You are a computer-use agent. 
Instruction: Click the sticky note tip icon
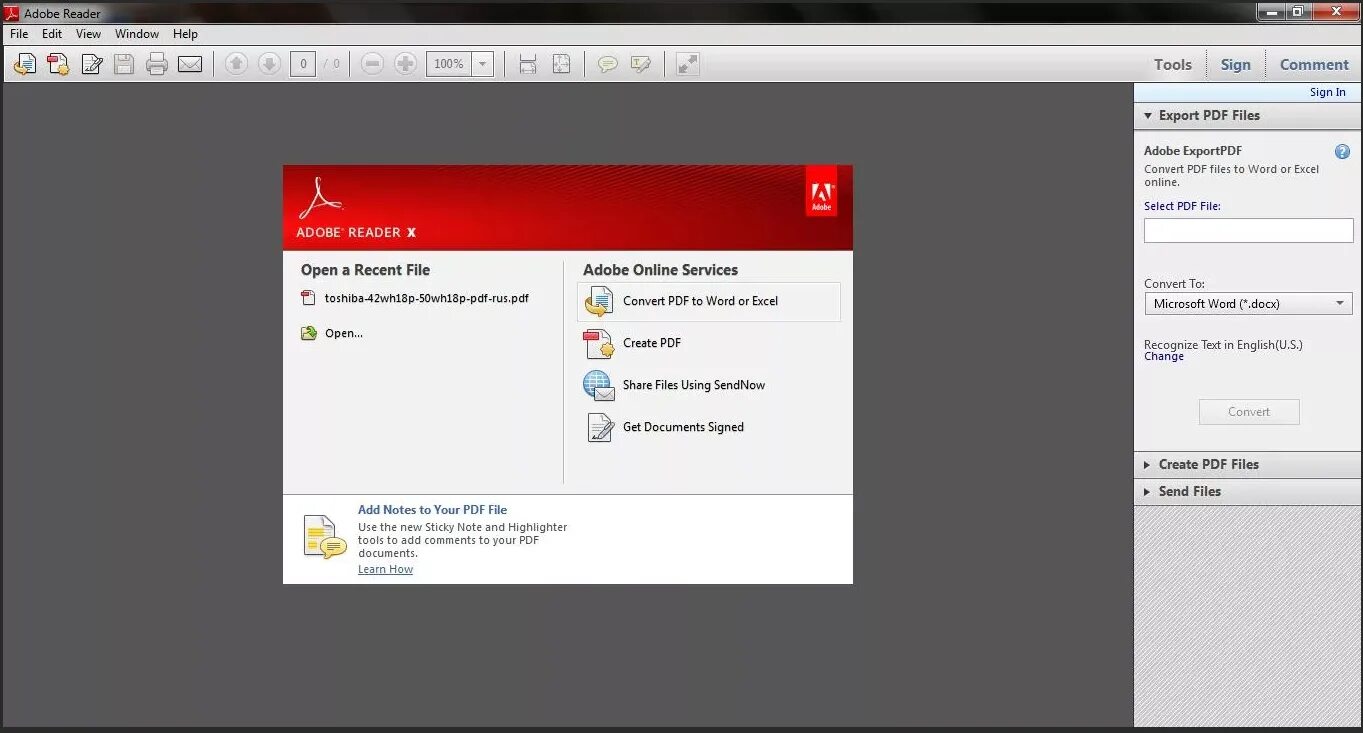pyautogui.click(x=325, y=537)
